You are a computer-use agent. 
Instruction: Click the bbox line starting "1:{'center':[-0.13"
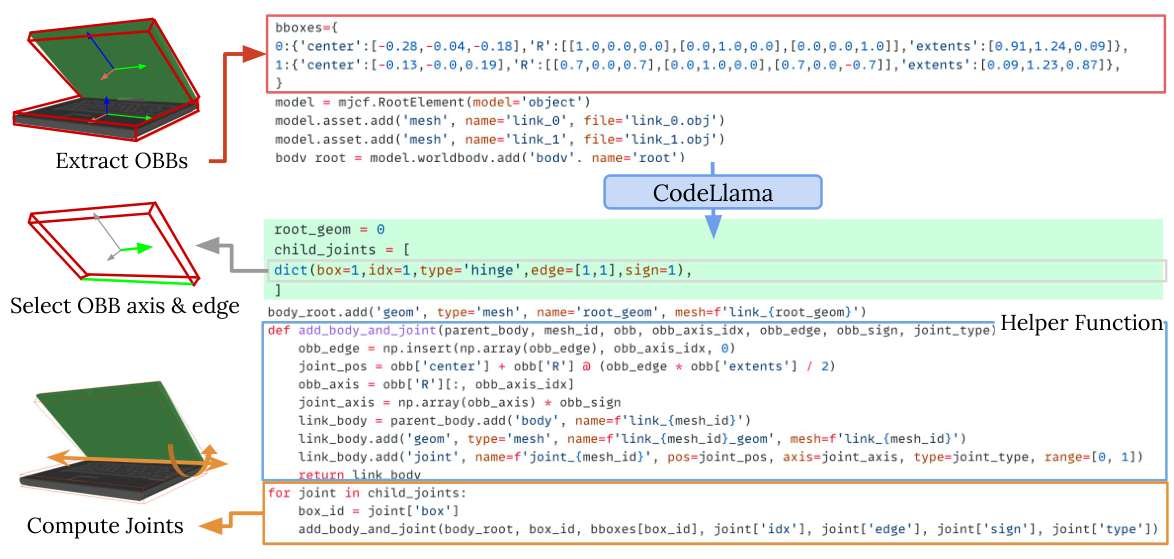coord(697,65)
